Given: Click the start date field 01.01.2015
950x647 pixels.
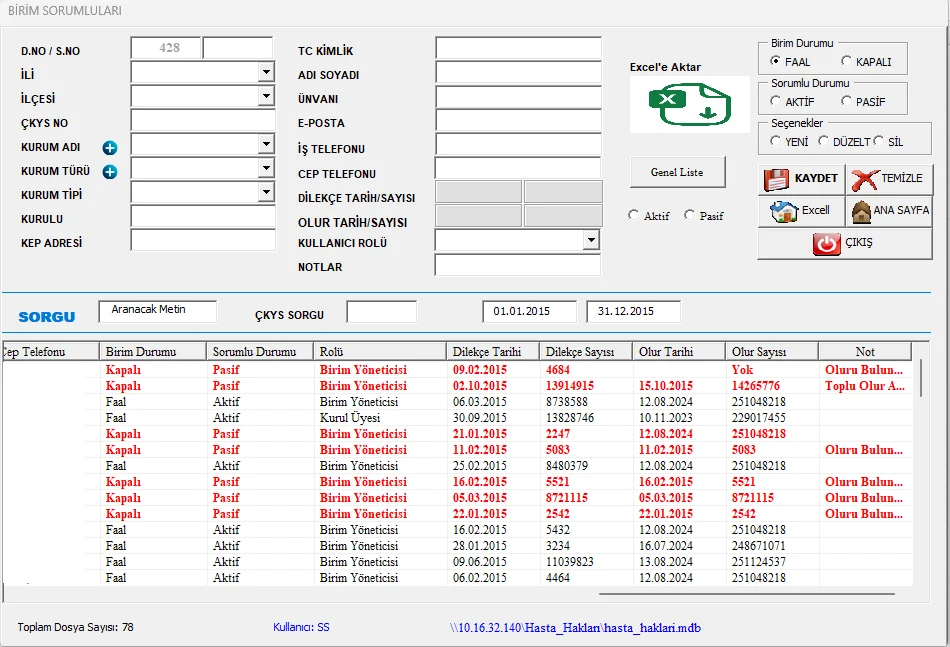Looking at the screenshot, I should pos(530,312).
